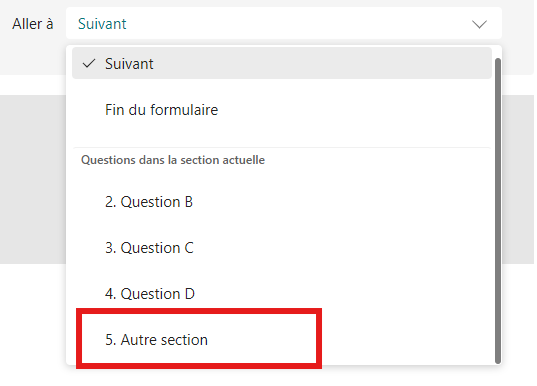Choose Fin du formulaire option
This screenshot has width=537, height=386.
(282, 110)
